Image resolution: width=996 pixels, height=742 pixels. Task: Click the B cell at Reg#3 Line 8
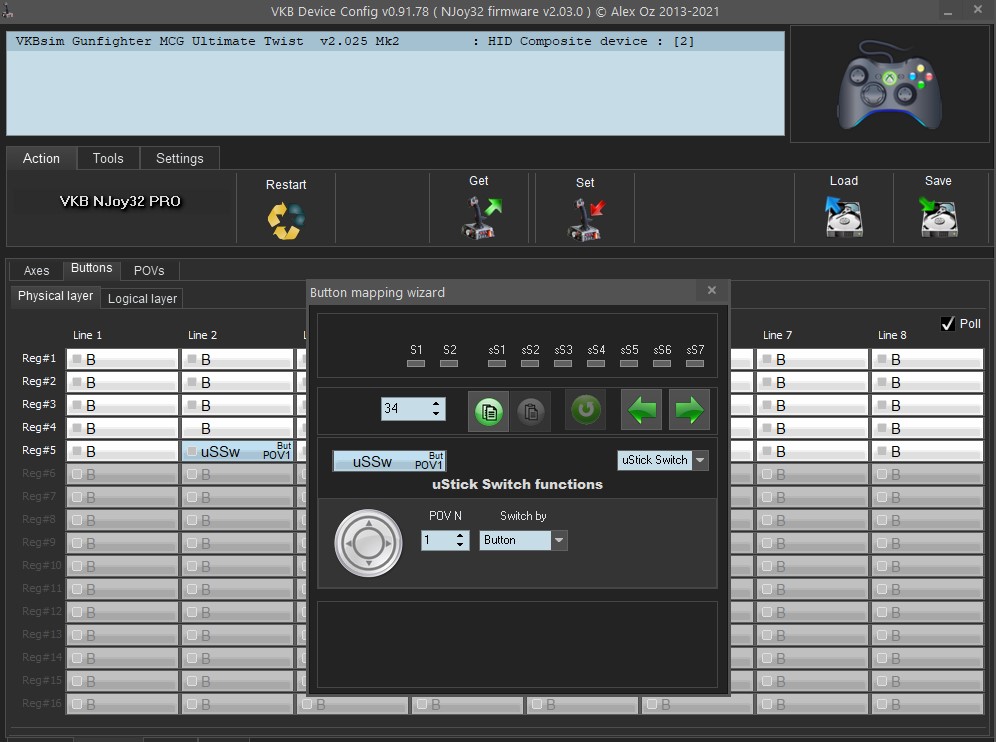[927, 405]
